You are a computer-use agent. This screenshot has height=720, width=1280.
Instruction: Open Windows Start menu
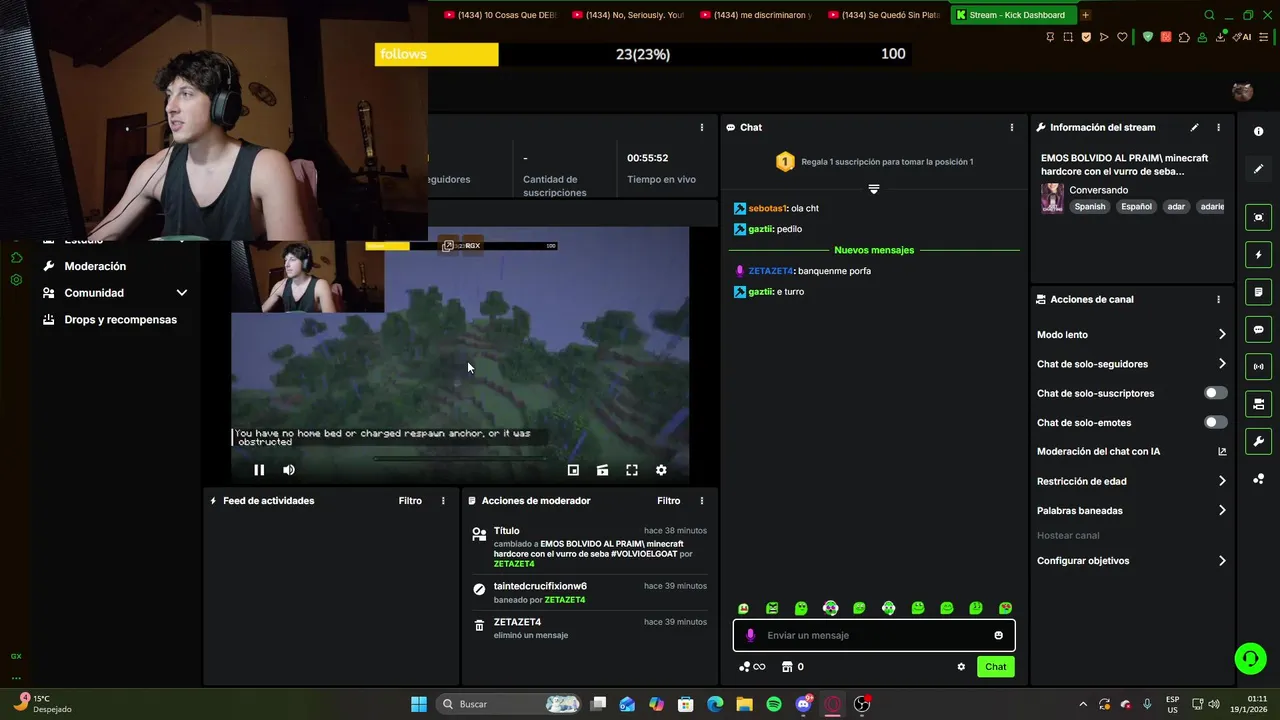pos(419,704)
